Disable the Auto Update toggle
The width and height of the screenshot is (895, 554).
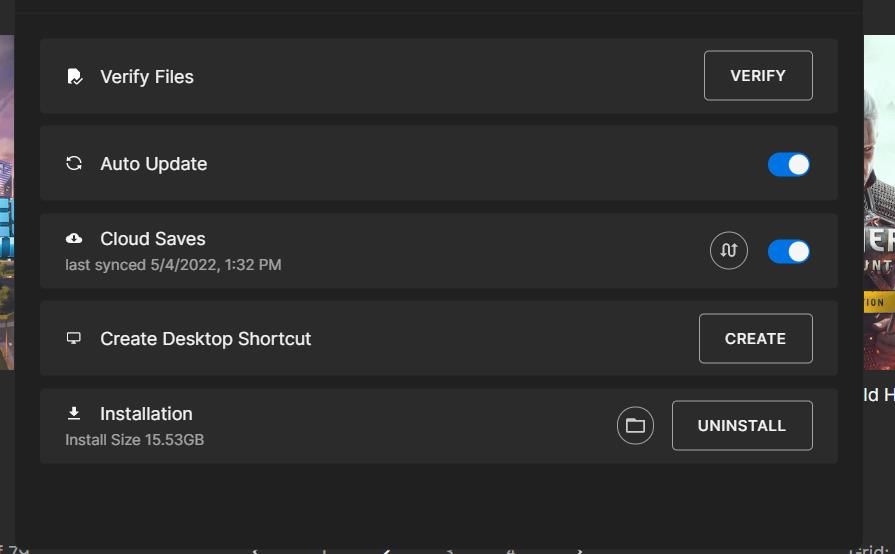click(x=789, y=165)
